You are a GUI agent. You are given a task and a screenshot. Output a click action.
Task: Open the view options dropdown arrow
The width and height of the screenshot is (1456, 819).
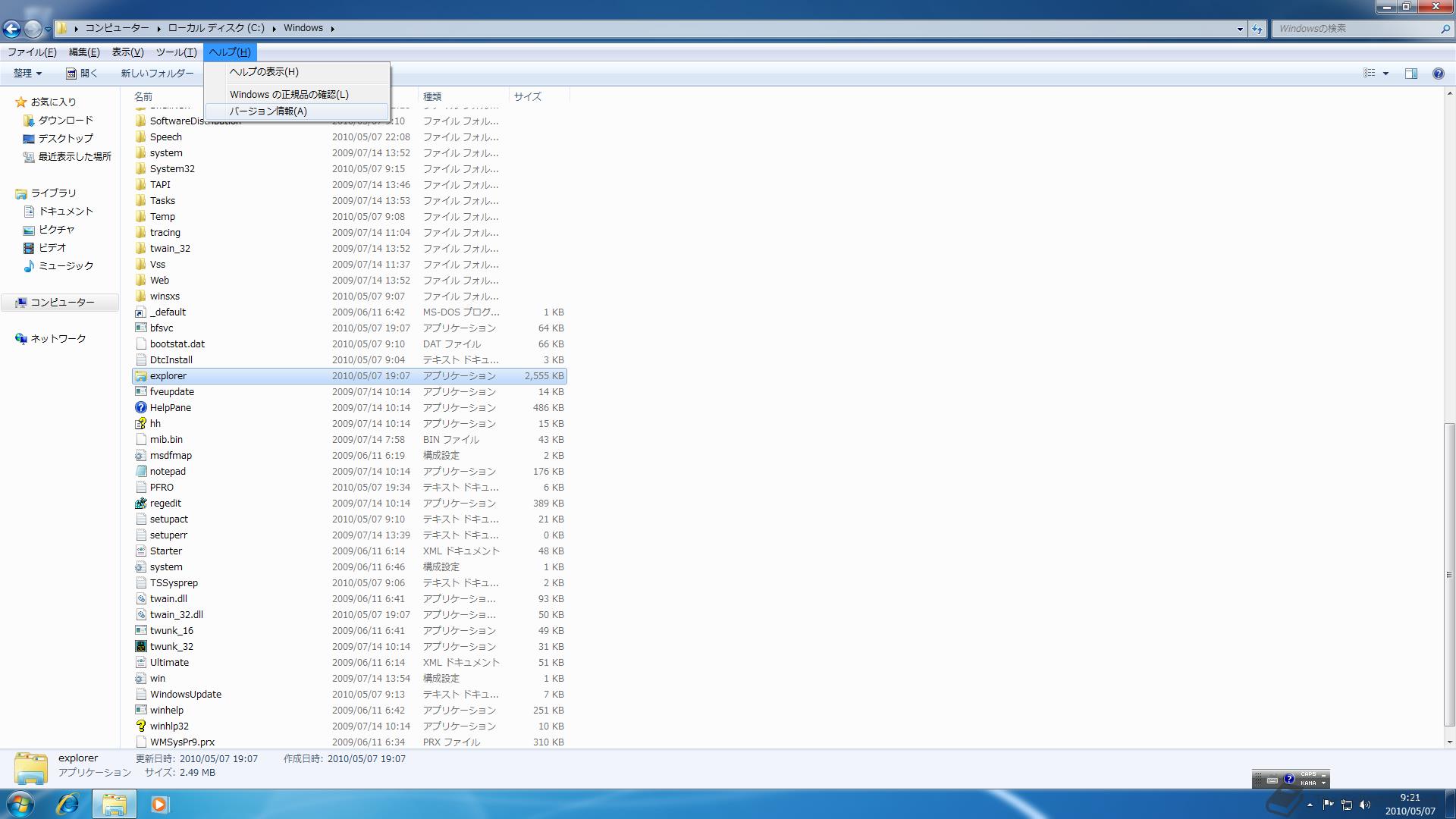(x=1385, y=74)
